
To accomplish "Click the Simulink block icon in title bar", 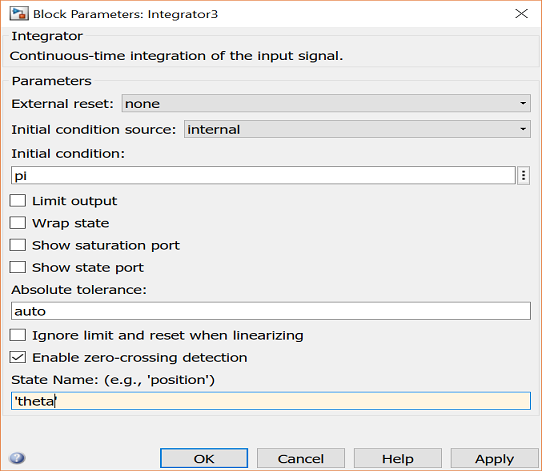I will tap(19, 14).
